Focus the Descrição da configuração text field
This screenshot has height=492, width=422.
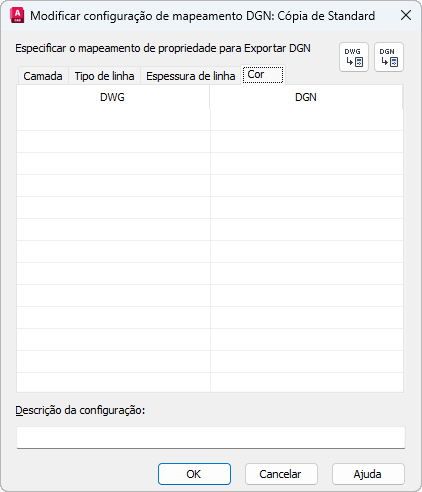pyautogui.click(x=211, y=437)
